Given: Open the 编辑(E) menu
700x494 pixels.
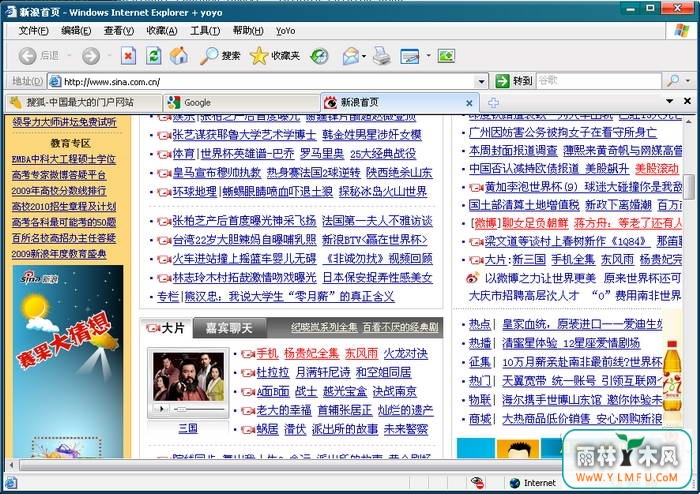Looking at the screenshot, I should tap(76, 31).
